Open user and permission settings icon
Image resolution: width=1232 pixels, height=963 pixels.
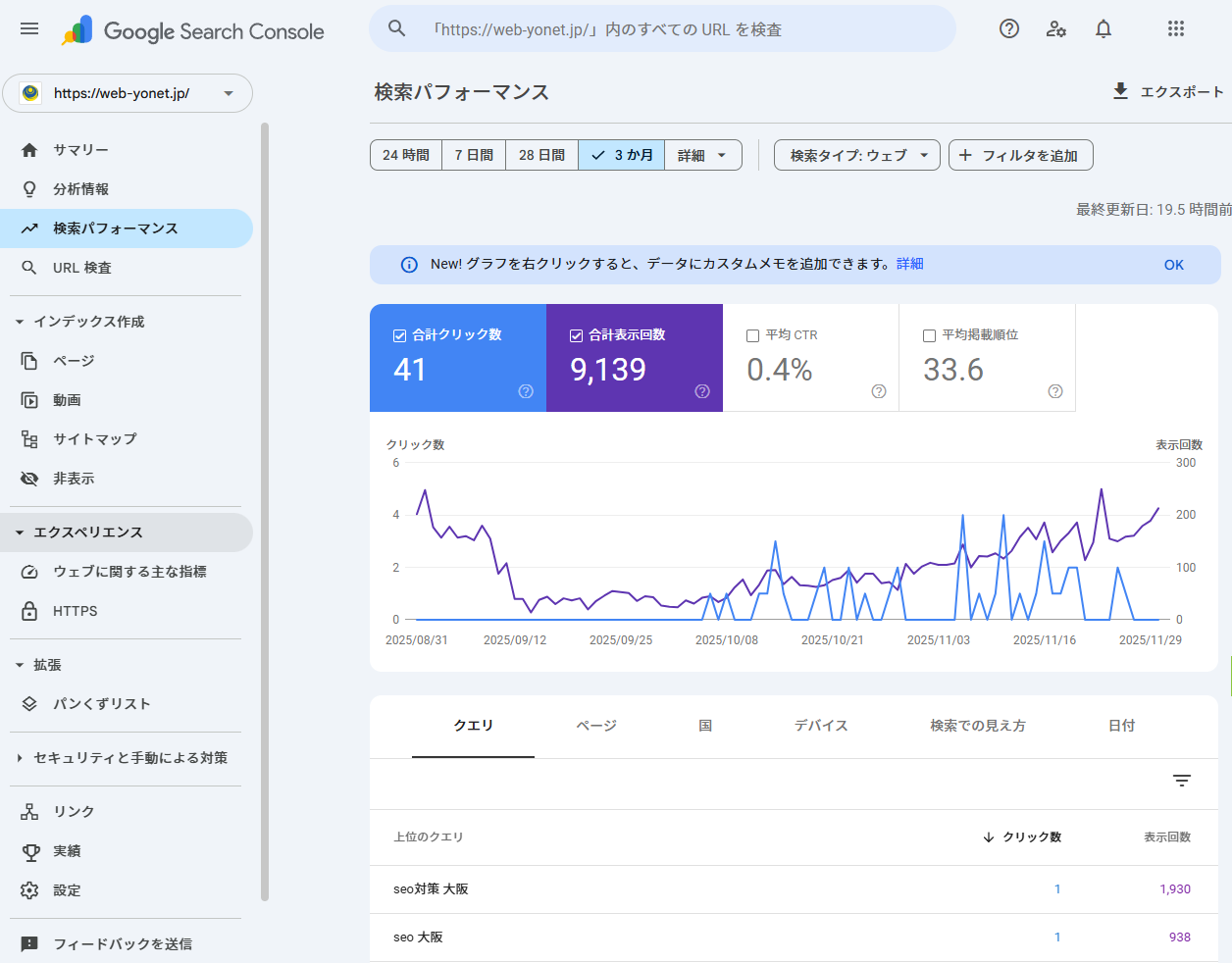pos(1055,29)
